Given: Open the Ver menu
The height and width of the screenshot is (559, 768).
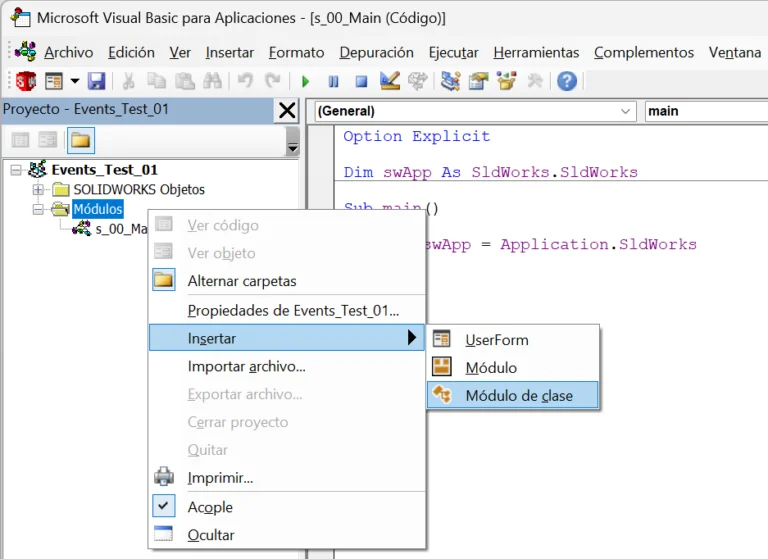Looking at the screenshot, I should click(x=180, y=52).
